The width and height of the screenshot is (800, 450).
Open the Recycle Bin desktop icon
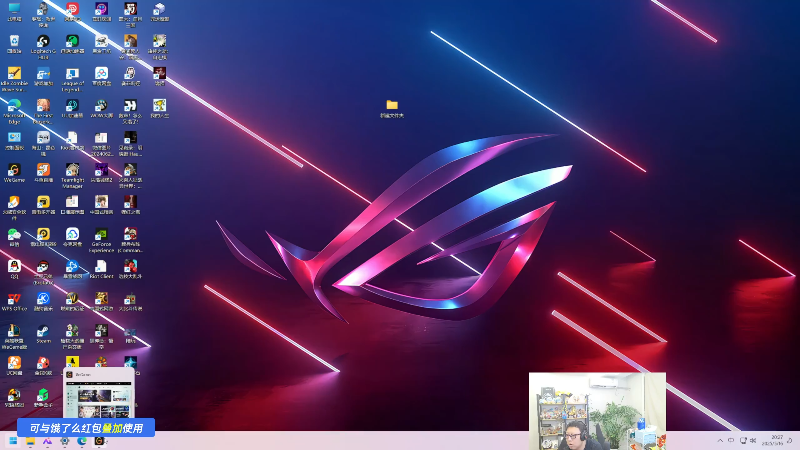(14, 44)
